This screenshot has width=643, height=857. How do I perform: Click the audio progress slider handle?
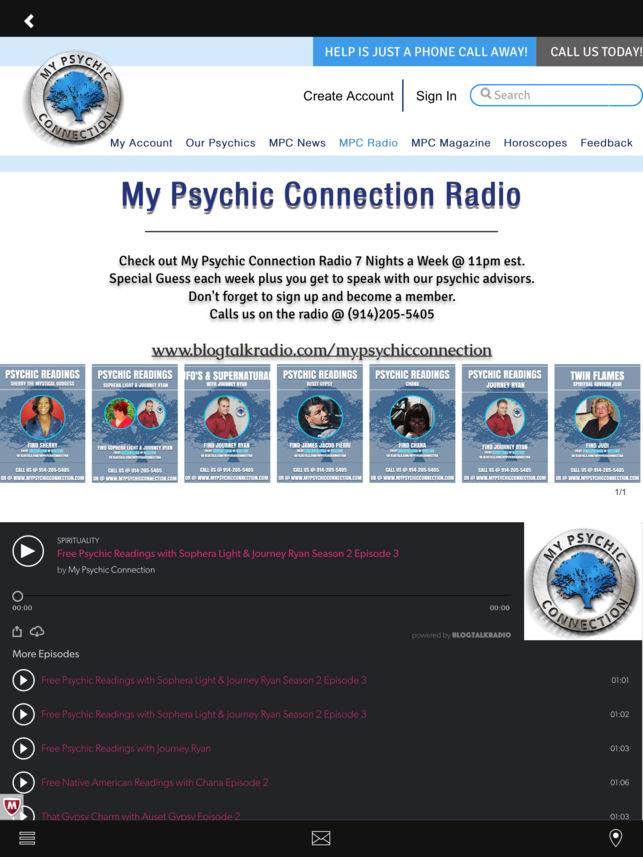(x=17, y=596)
